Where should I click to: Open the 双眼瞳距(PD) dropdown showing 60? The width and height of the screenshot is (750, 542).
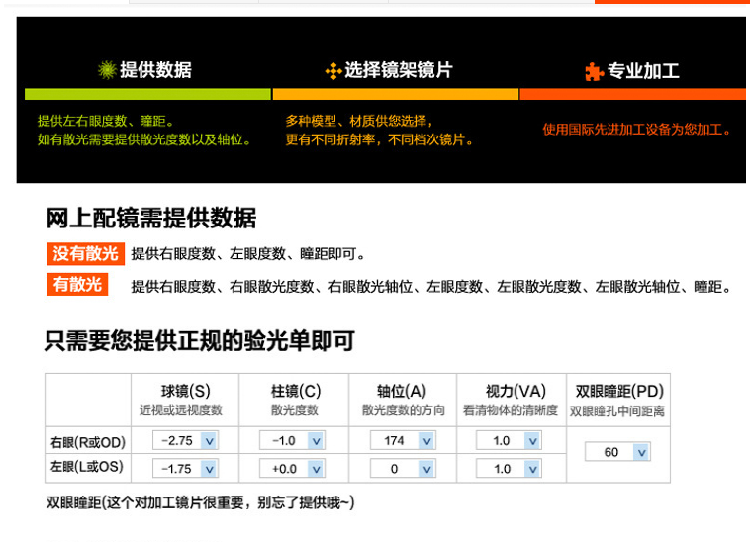tap(618, 452)
